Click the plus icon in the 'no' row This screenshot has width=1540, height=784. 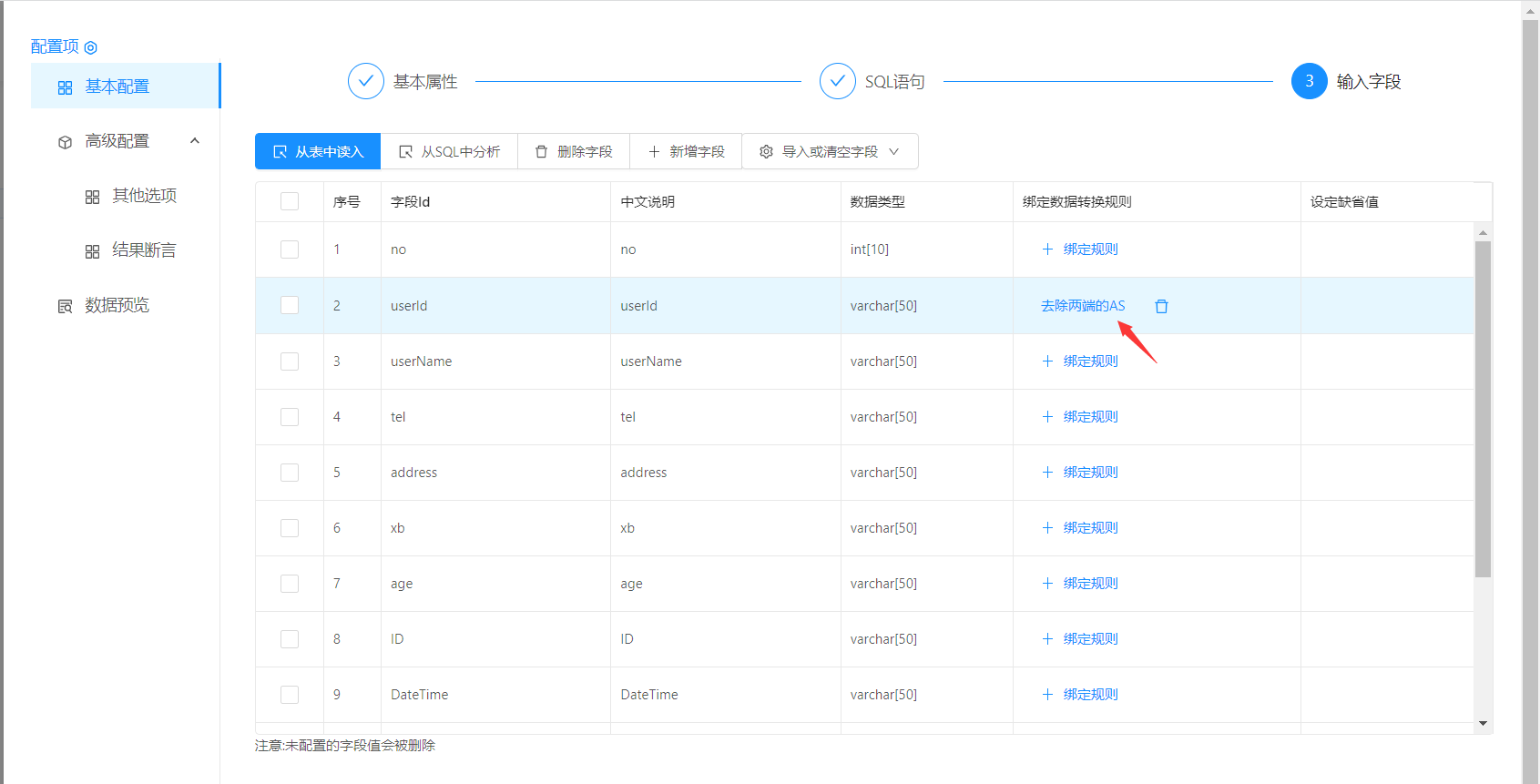pyautogui.click(x=1047, y=249)
